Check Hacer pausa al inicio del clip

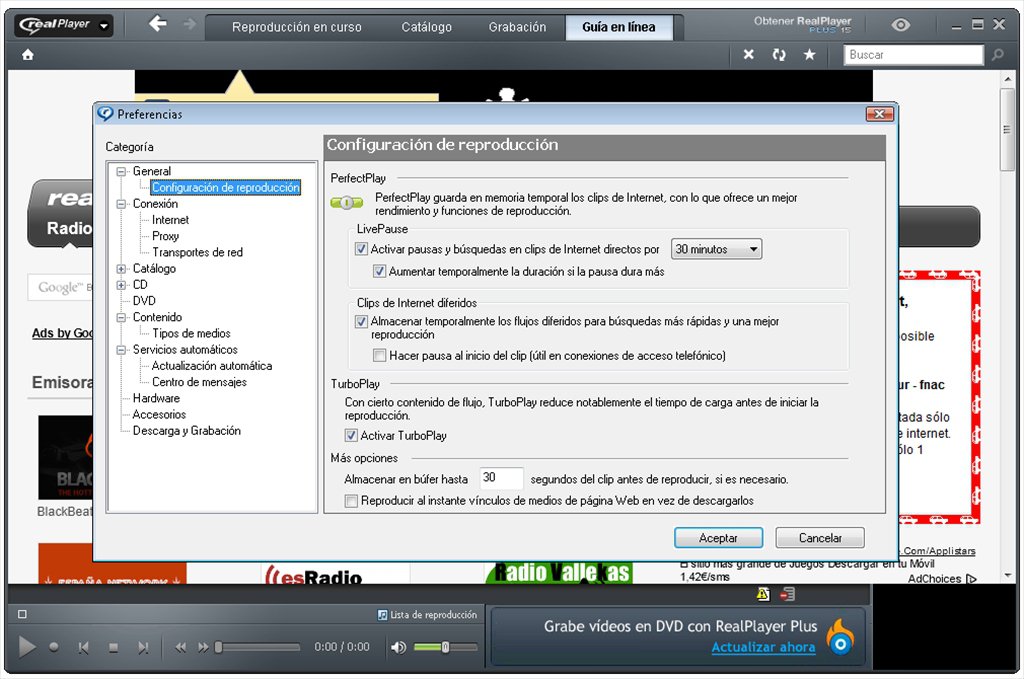click(x=379, y=355)
